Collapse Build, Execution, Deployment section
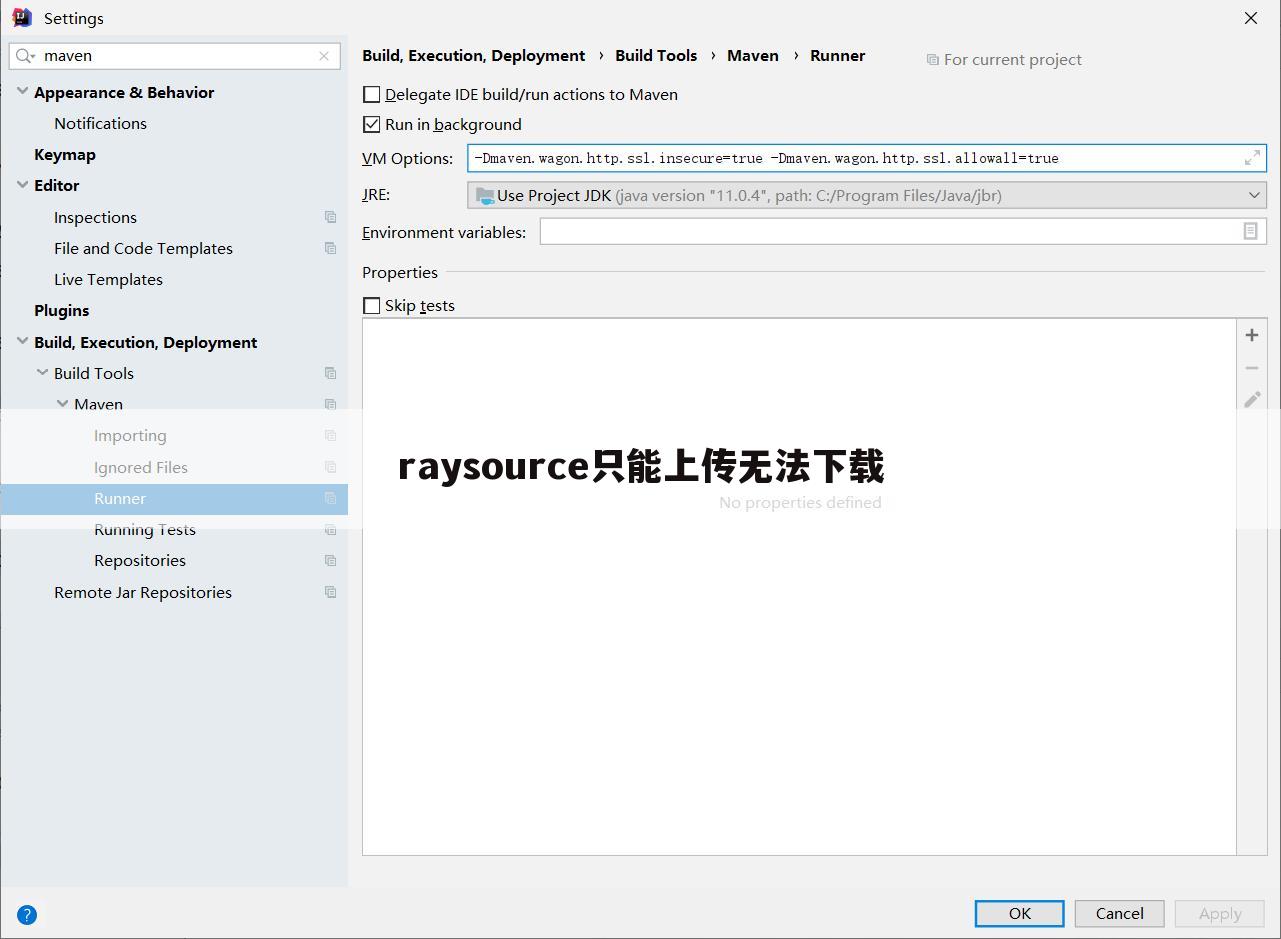 point(22,341)
